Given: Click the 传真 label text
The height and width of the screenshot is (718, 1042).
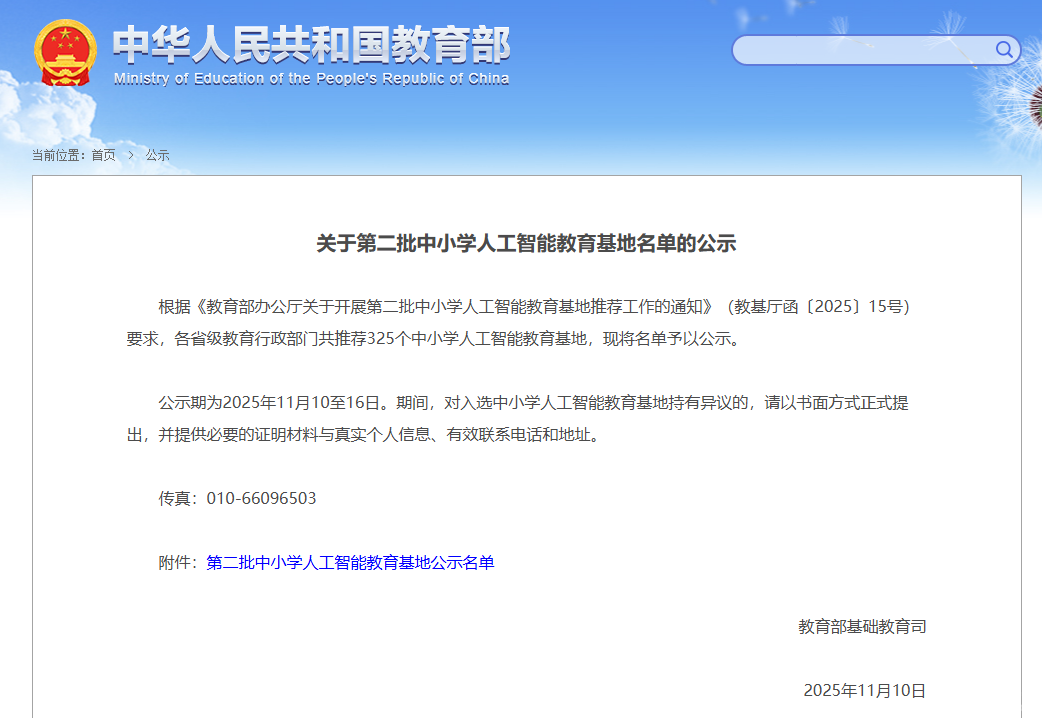Looking at the screenshot, I should [176, 498].
